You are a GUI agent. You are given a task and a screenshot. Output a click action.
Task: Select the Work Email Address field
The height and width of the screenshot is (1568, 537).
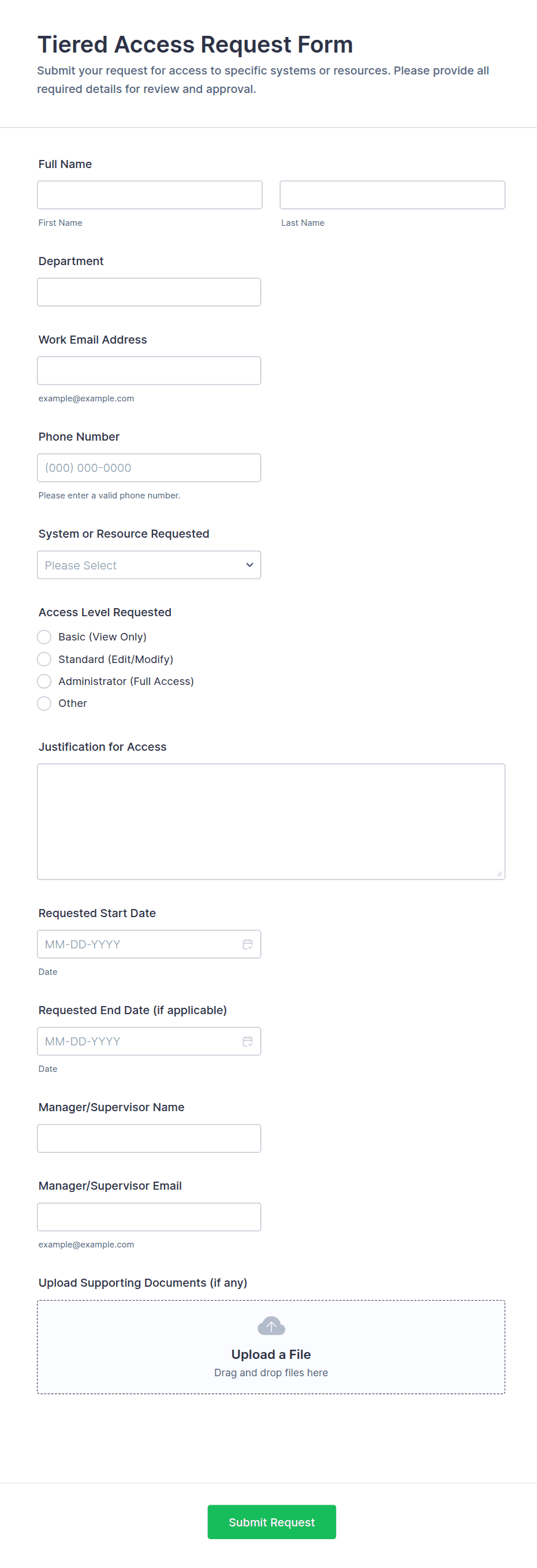click(148, 371)
